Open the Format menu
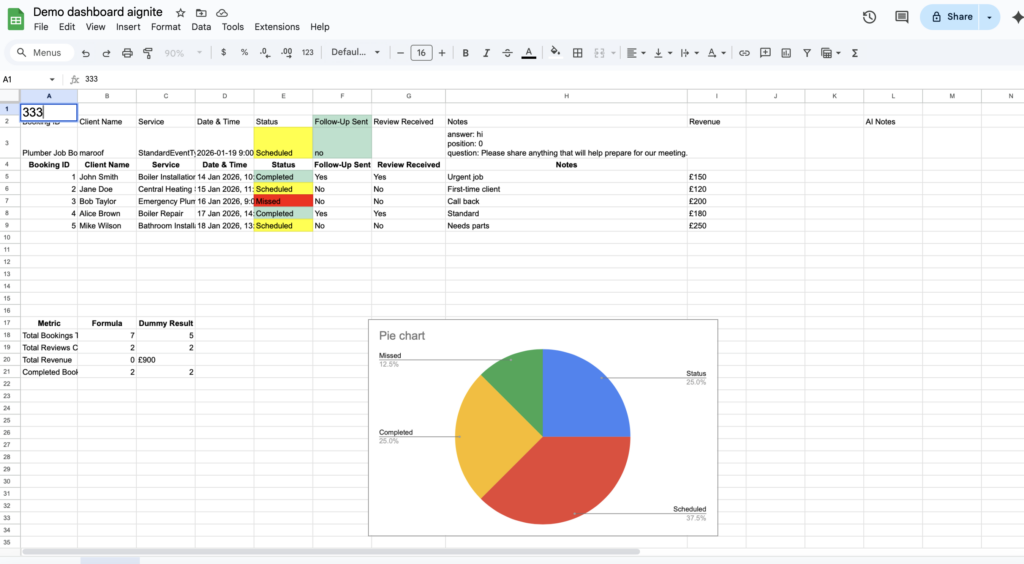The width and height of the screenshot is (1024, 564). click(x=166, y=27)
